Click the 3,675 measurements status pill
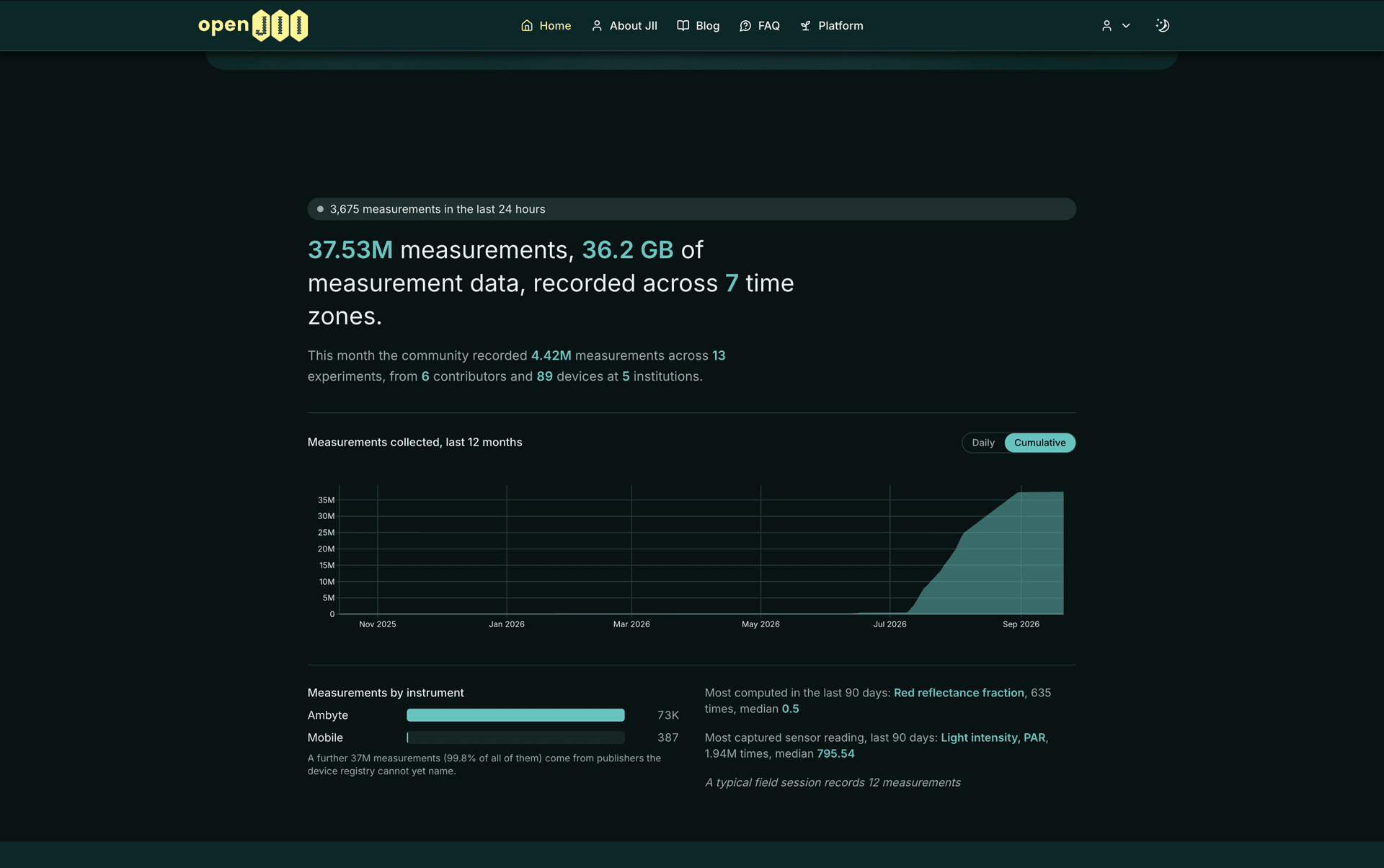Image resolution: width=1384 pixels, height=868 pixels. pyautogui.click(x=692, y=209)
